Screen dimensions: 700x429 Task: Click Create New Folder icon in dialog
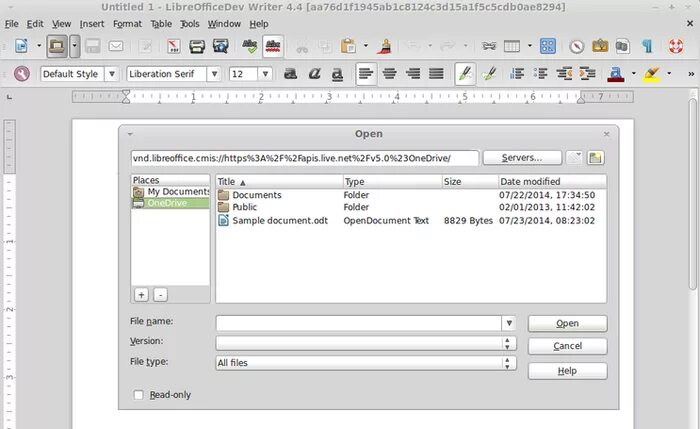click(596, 158)
